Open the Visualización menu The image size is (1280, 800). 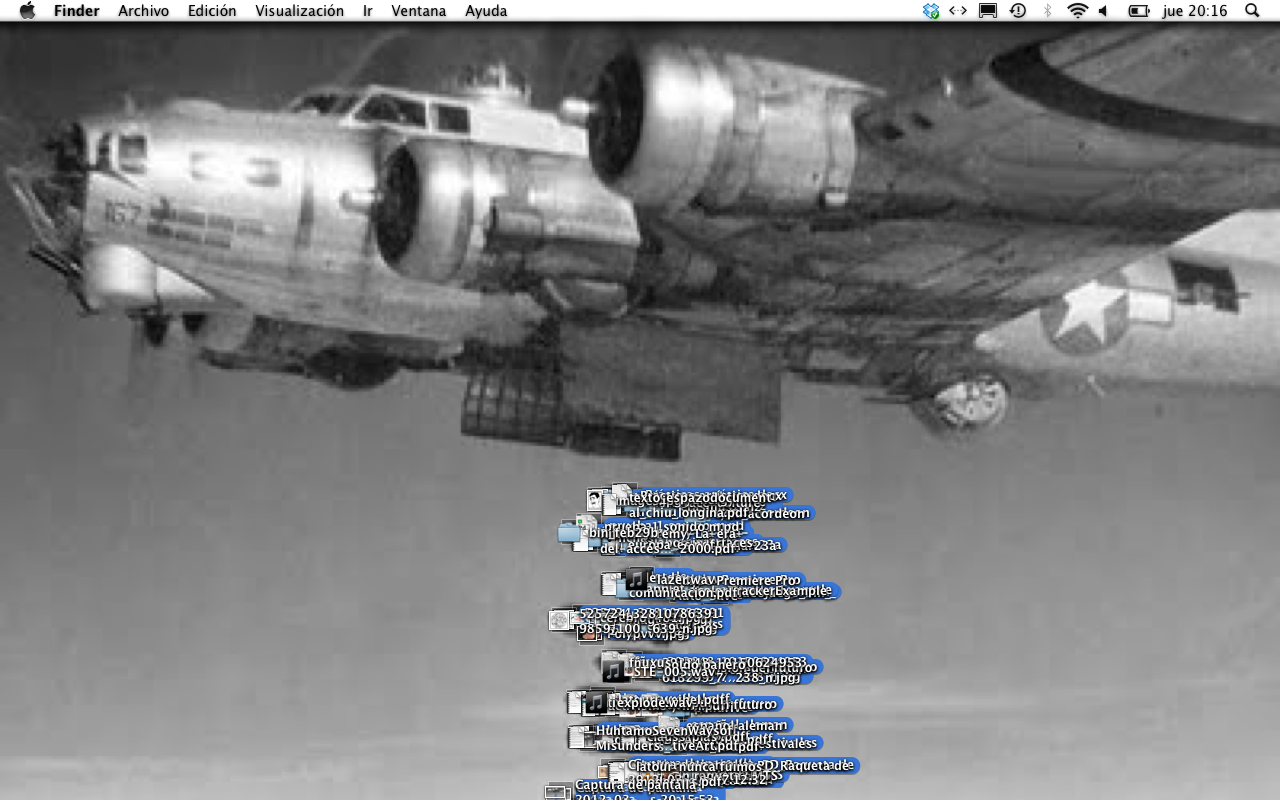coord(299,11)
